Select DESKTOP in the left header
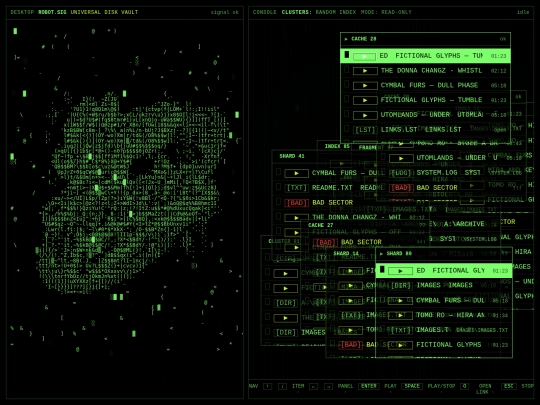This screenshot has height=405, width=540. tap(22, 12)
